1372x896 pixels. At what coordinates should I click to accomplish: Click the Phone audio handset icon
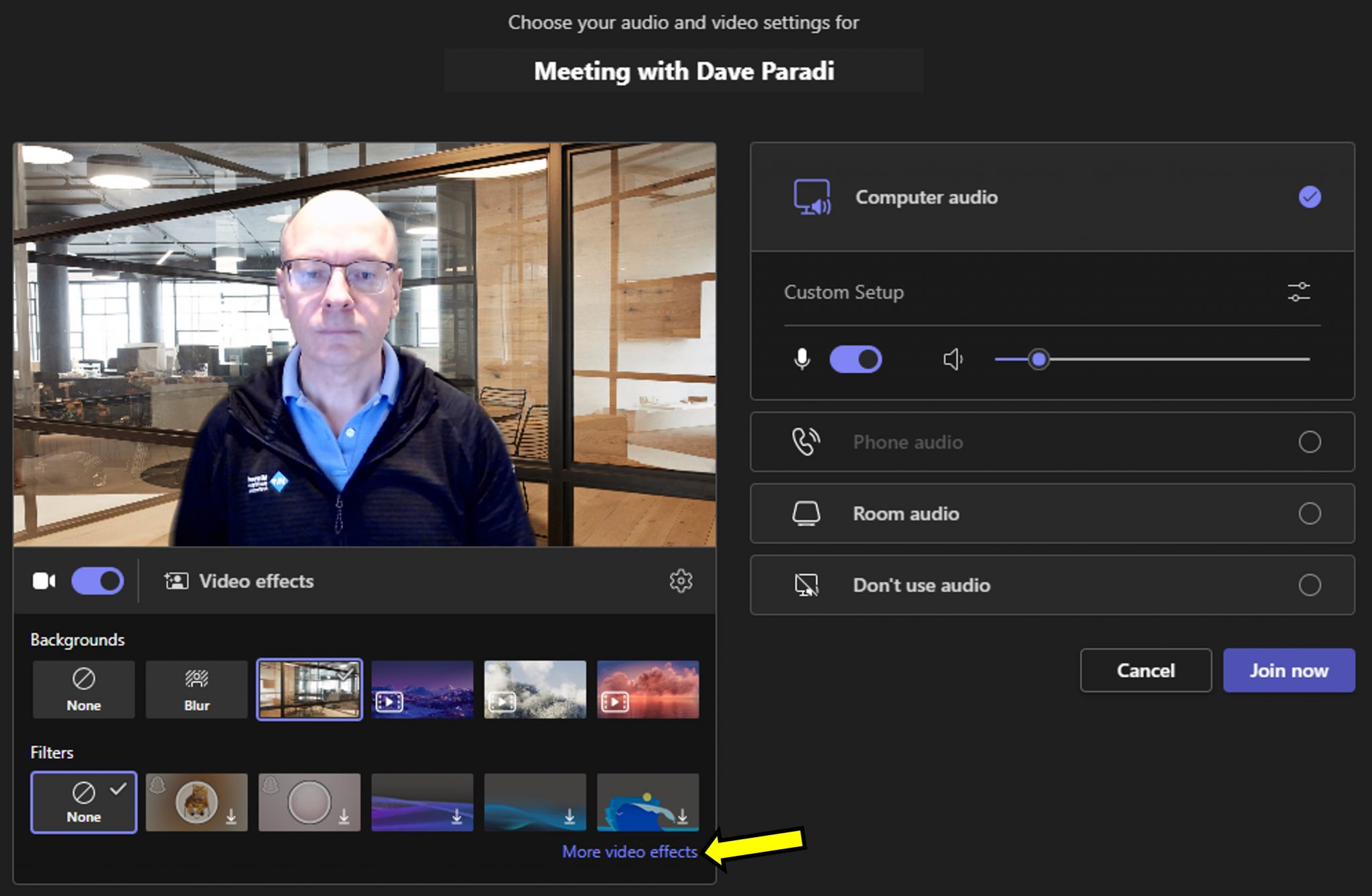(807, 441)
